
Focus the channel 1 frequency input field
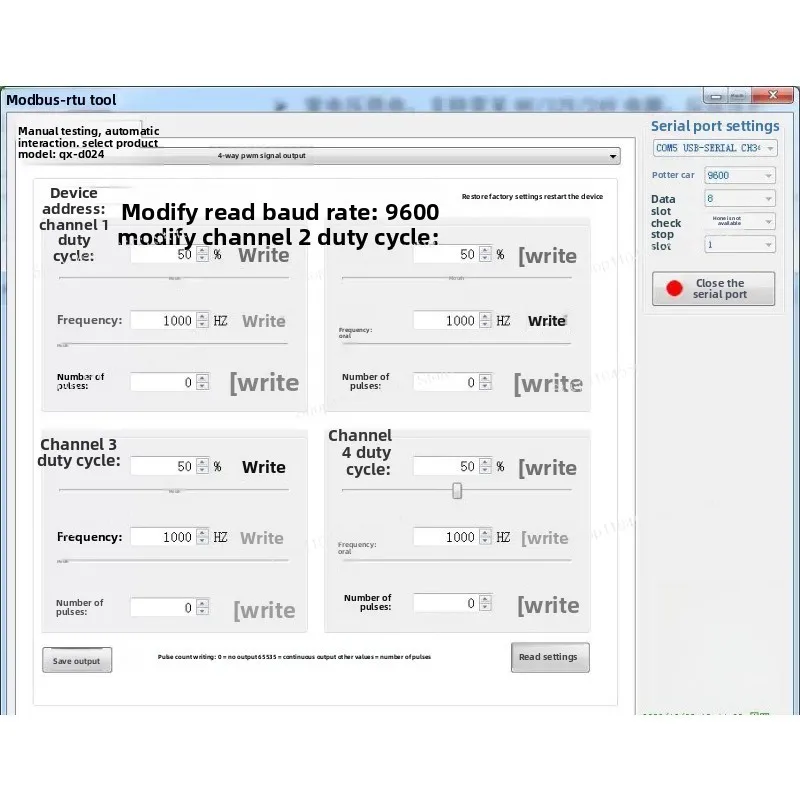click(164, 320)
